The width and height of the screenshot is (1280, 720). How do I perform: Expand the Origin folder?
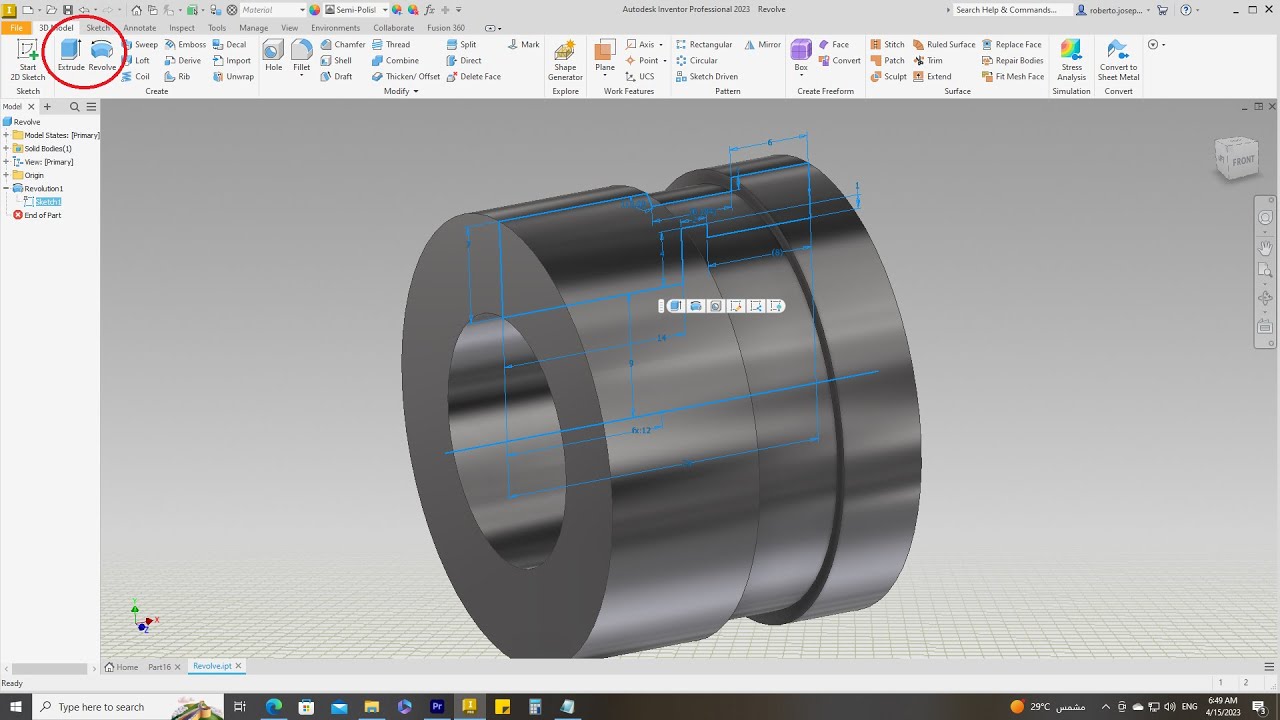point(6,175)
